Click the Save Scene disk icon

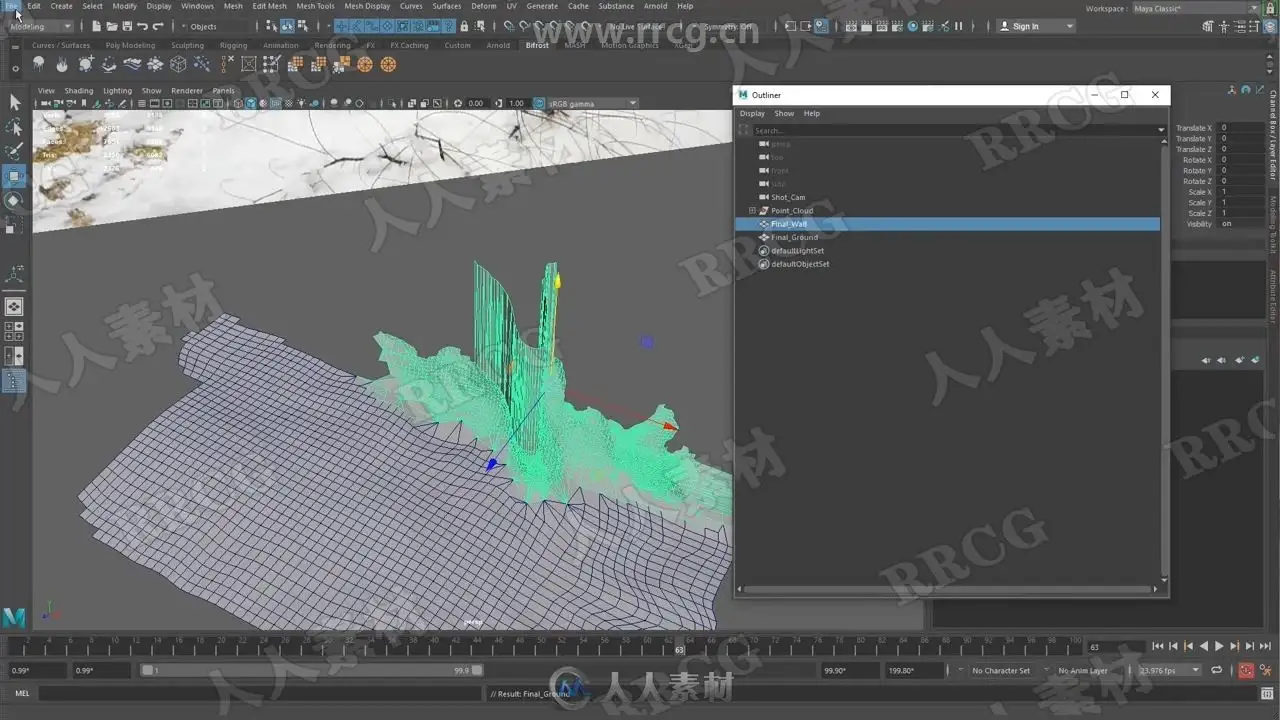(127, 26)
